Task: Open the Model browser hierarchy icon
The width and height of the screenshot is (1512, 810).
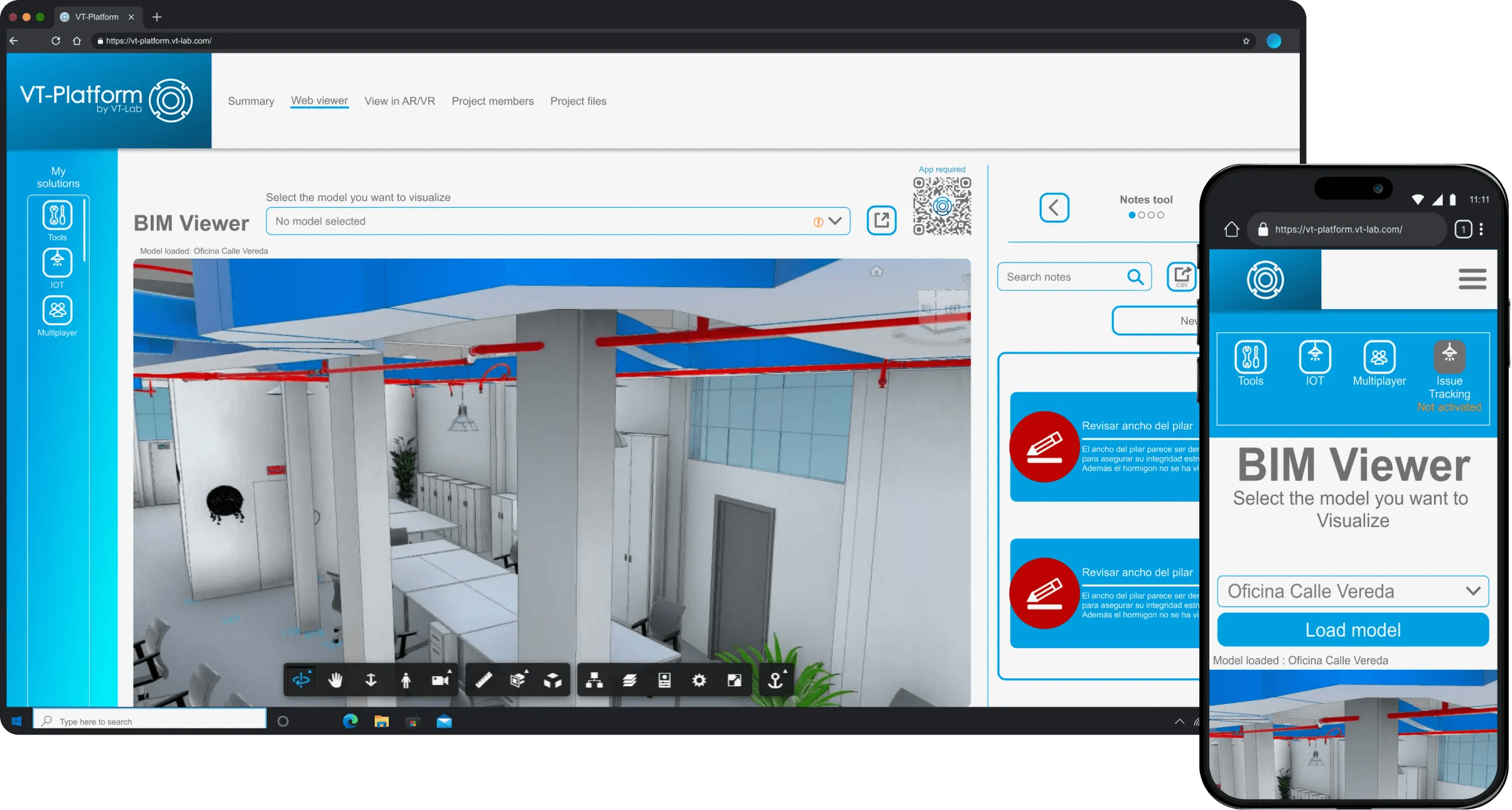Action: pyautogui.click(x=594, y=680)
